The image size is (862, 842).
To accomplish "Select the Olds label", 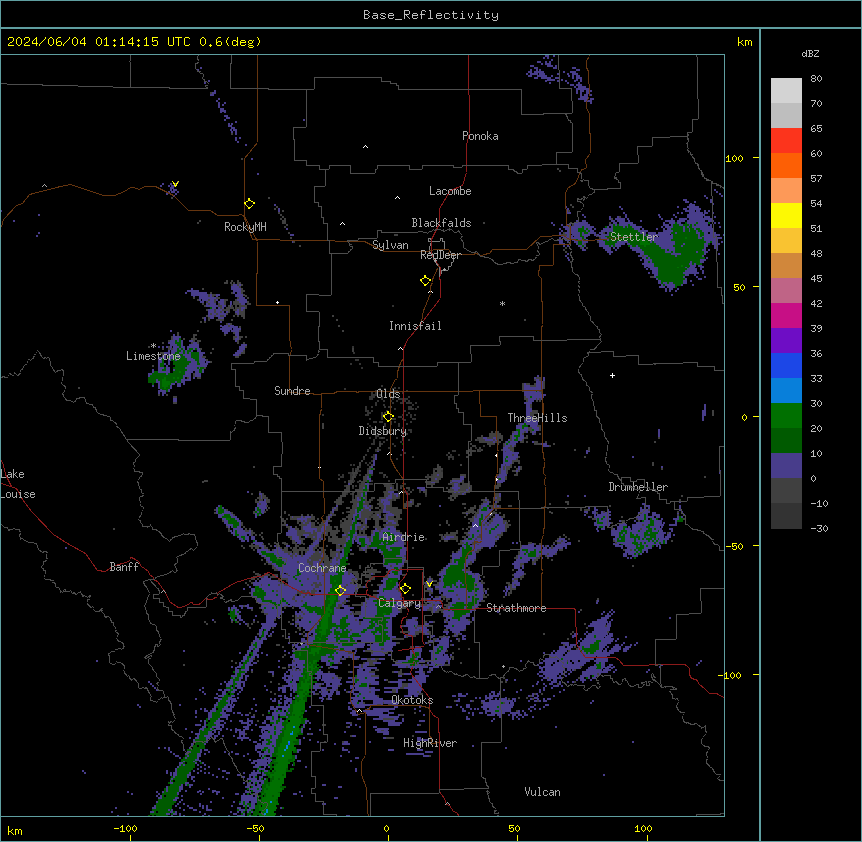I will (x=388, y=394).
